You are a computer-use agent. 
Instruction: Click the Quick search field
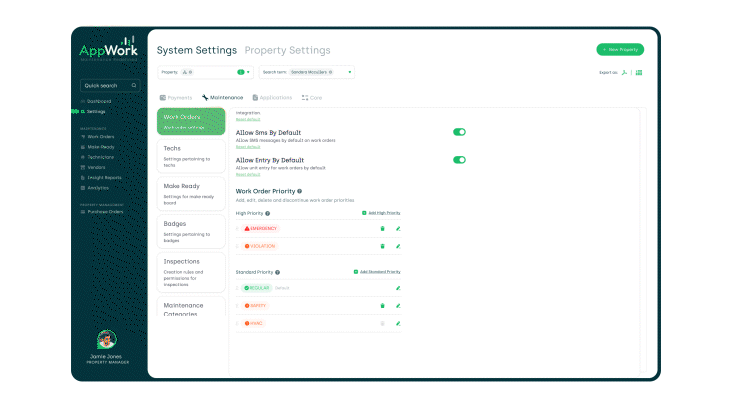pos(109,86)
